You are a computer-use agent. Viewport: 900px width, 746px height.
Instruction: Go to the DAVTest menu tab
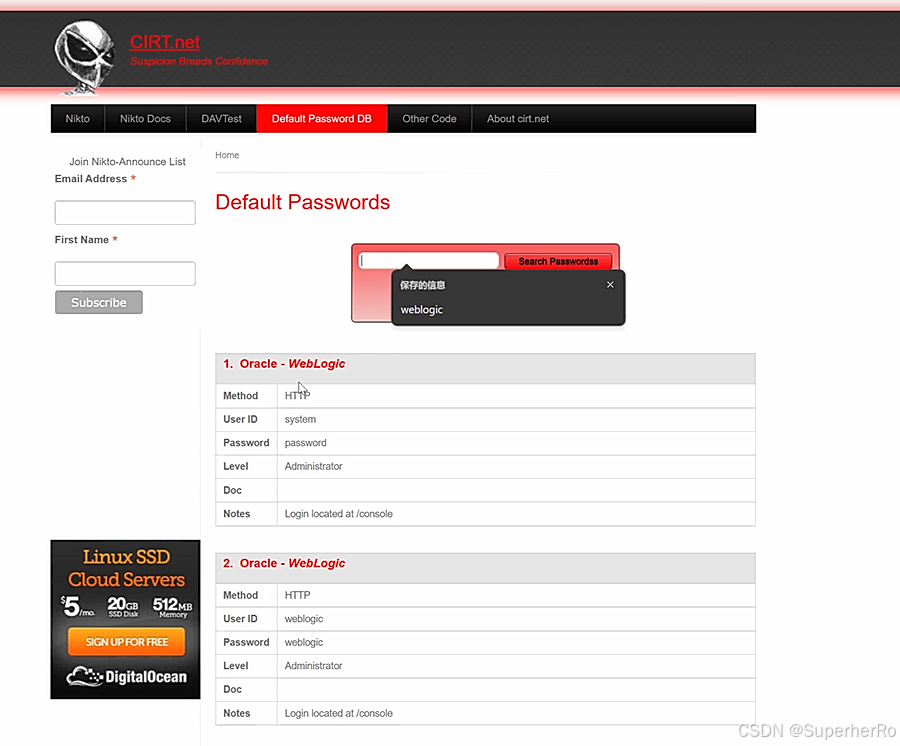tap(221, 119)
